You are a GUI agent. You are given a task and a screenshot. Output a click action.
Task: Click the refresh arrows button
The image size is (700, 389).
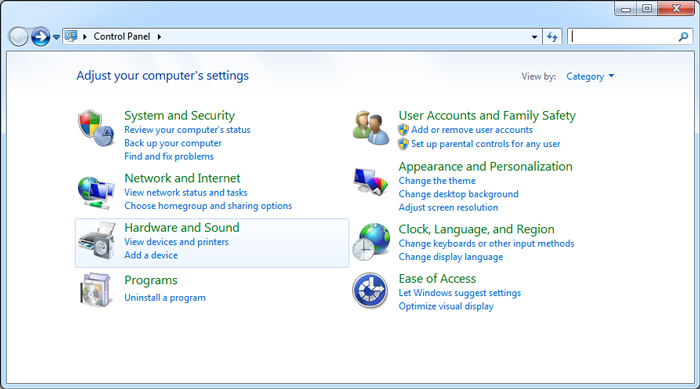click(552, 37)
